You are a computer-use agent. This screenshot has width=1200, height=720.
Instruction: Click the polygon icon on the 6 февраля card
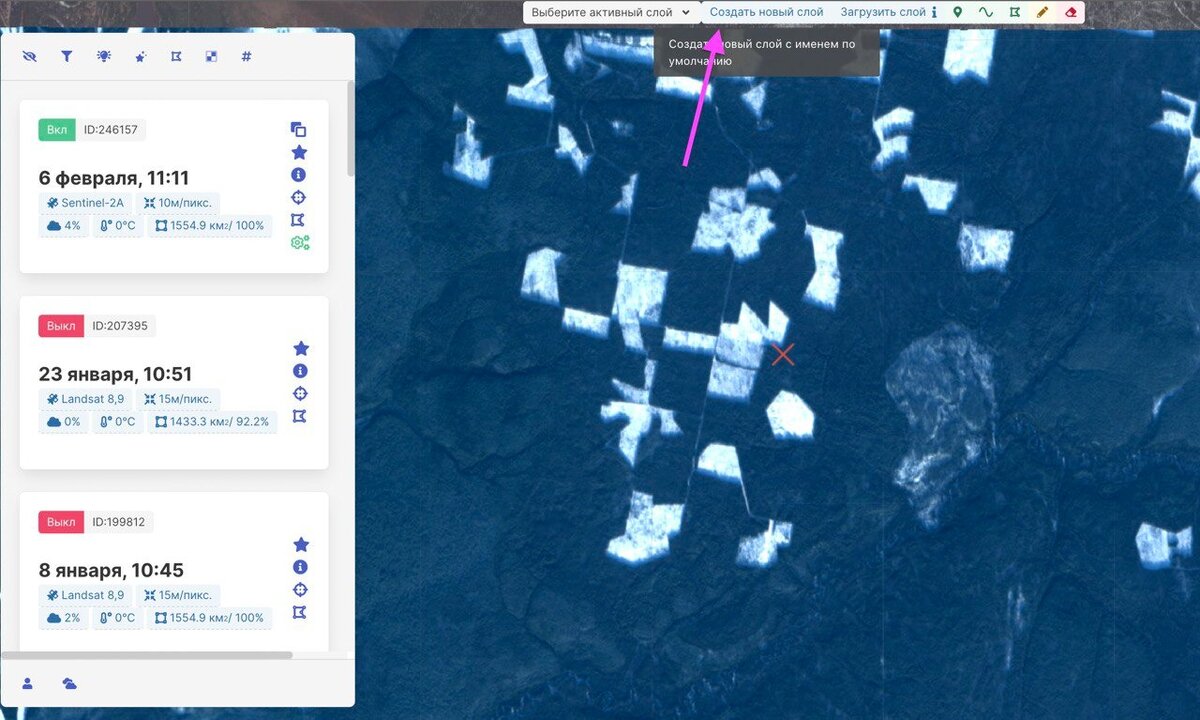[298, 219]
